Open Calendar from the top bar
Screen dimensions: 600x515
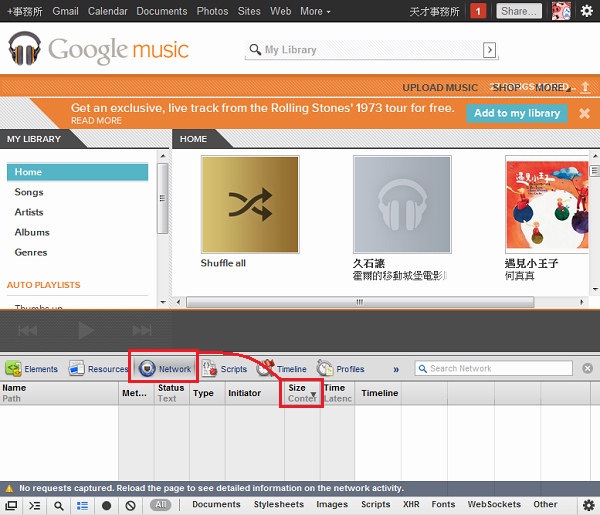point(108,11)
